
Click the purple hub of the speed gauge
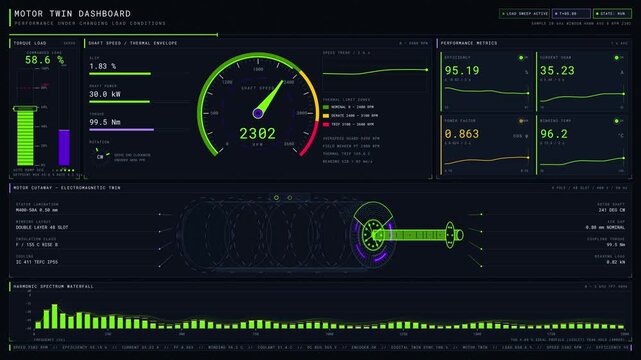(x=258, y=113)
